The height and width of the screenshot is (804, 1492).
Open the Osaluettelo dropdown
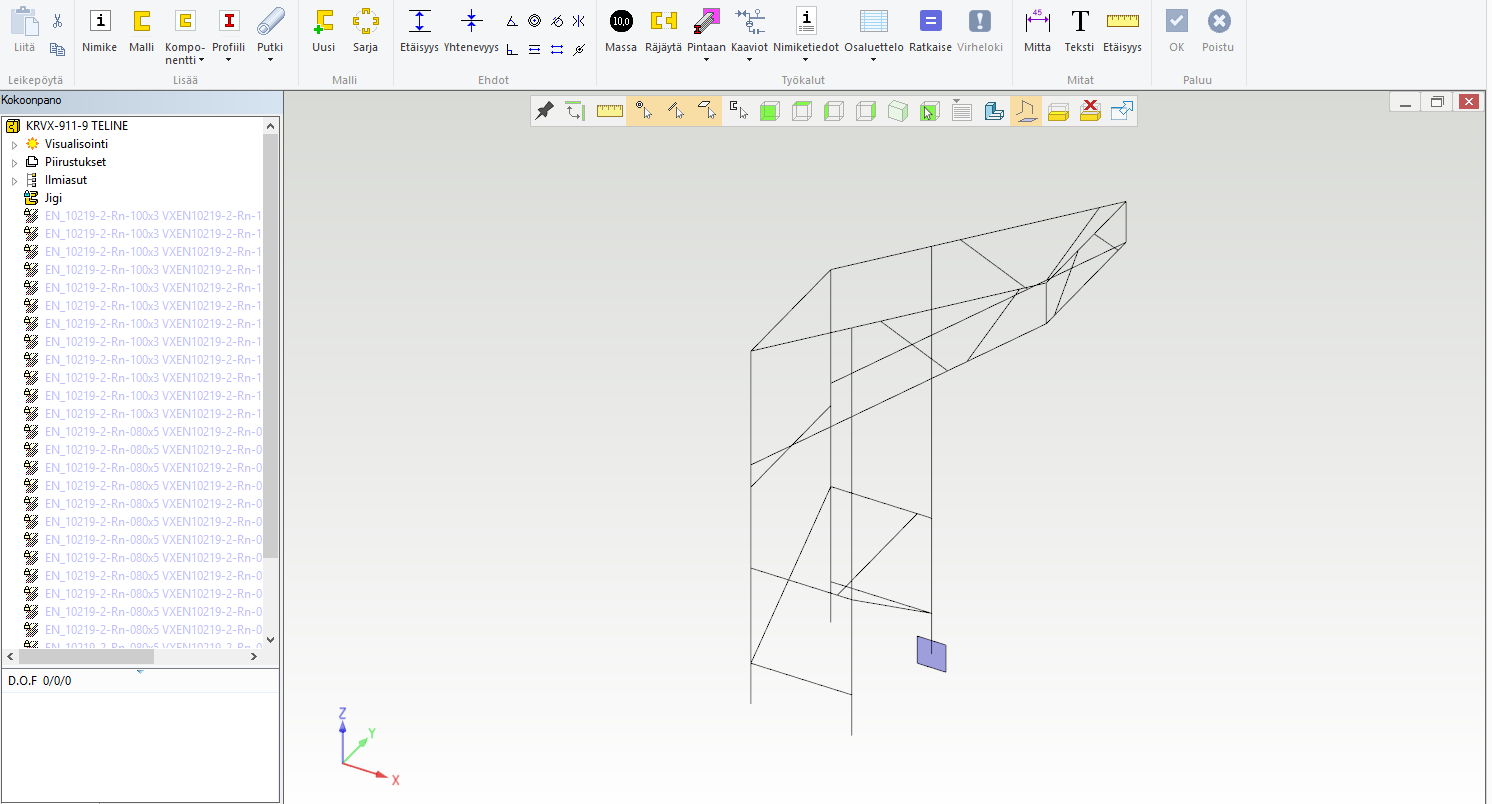[x=874, y=60]
